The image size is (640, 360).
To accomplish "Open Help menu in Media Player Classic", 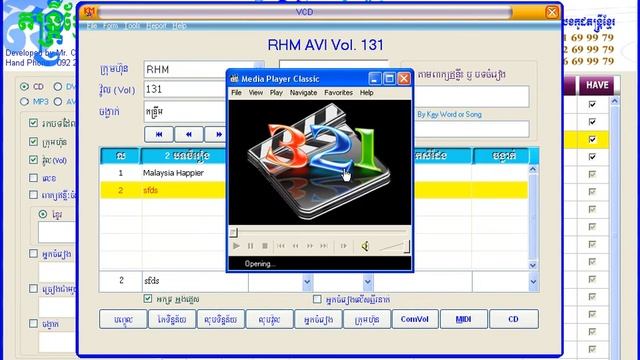I will point(366,93).
